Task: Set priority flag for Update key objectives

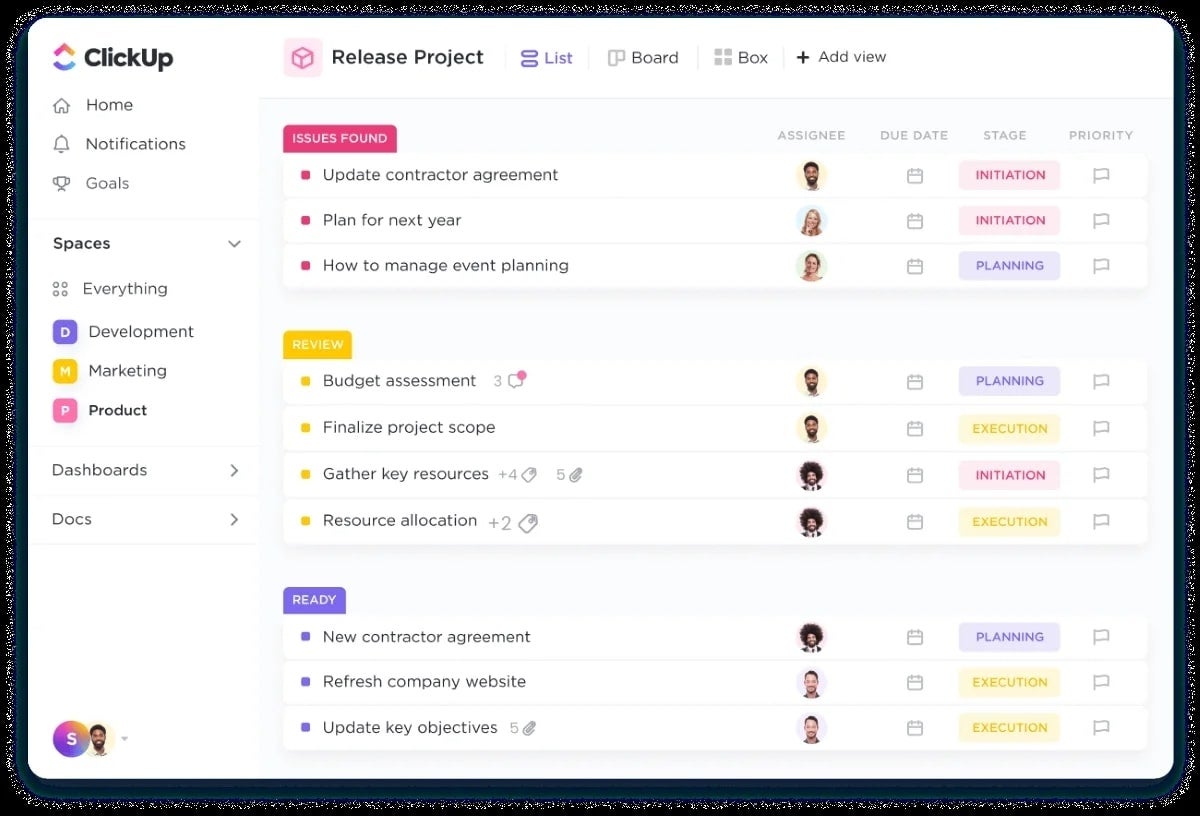Action: pos(1101,728)
